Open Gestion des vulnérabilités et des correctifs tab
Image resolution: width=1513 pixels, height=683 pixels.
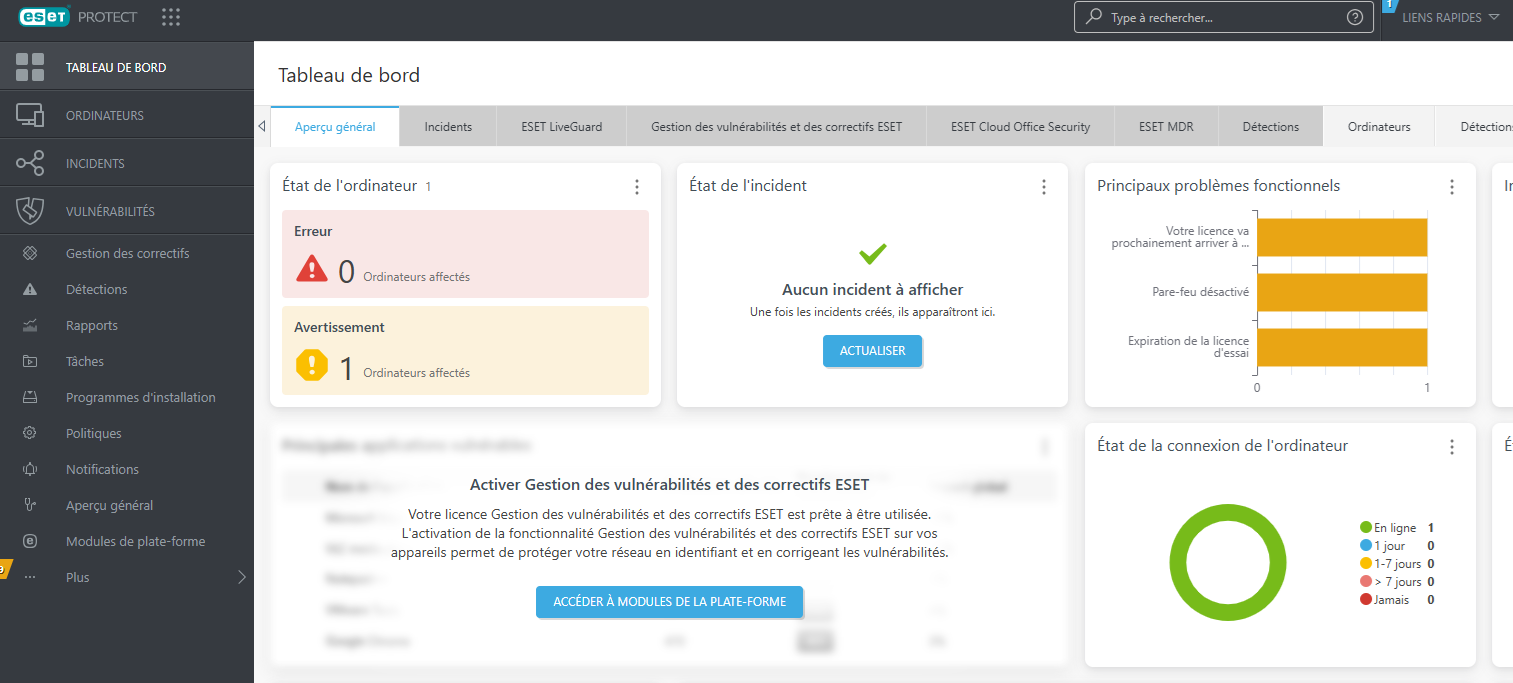(776, 127)
